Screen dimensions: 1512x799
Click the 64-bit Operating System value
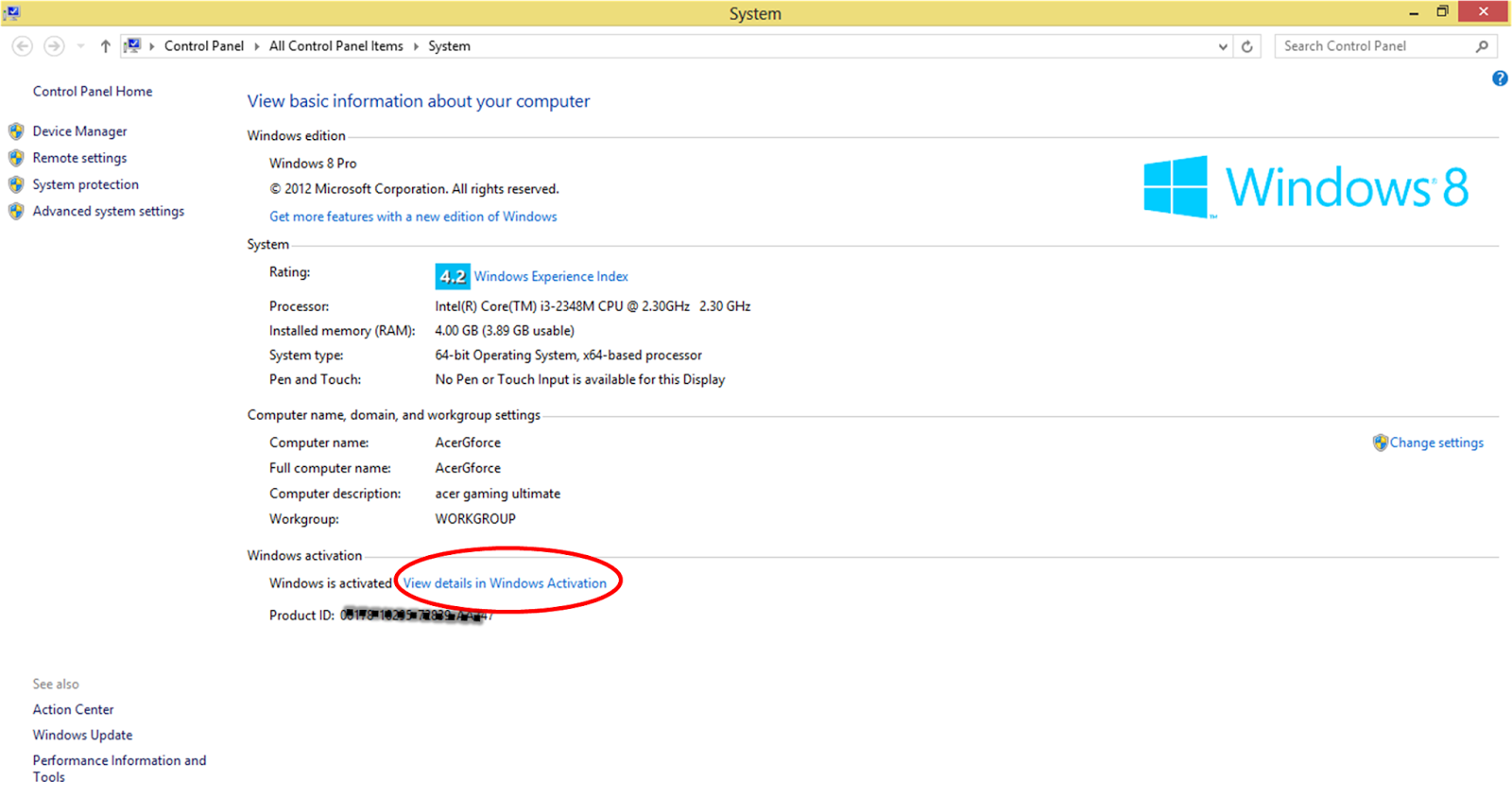[568, 356]
